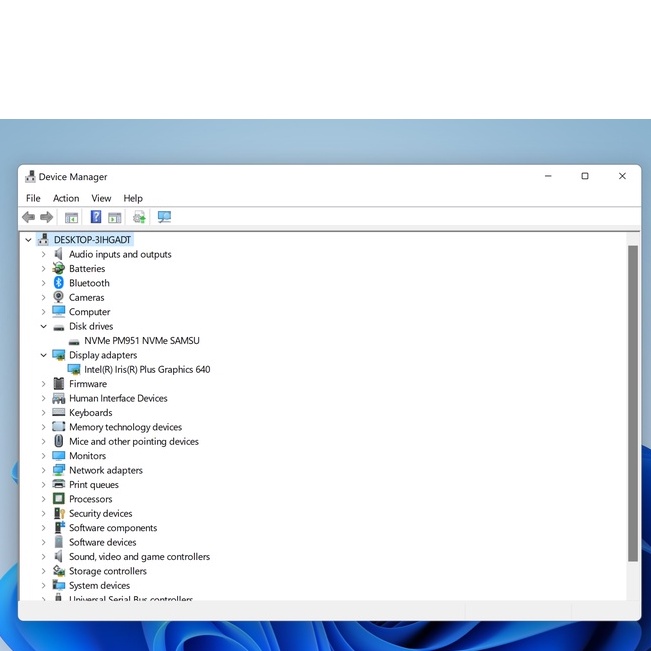Select the DESKTOP-3IHGADT root node
Screen dimensions: 651x651
pos(92,240)
